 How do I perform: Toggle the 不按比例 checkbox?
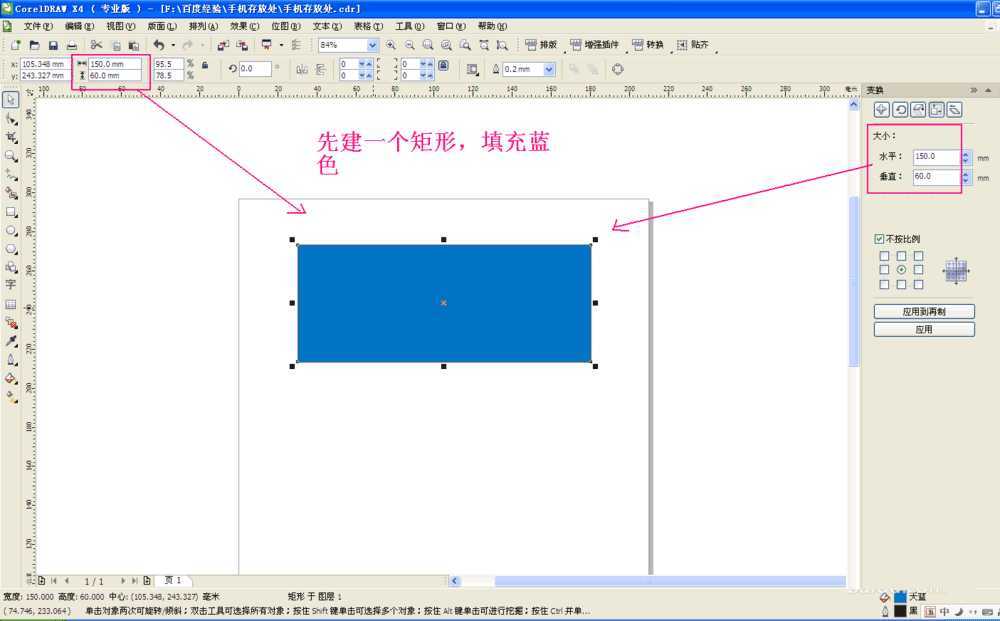pos(879,238)
